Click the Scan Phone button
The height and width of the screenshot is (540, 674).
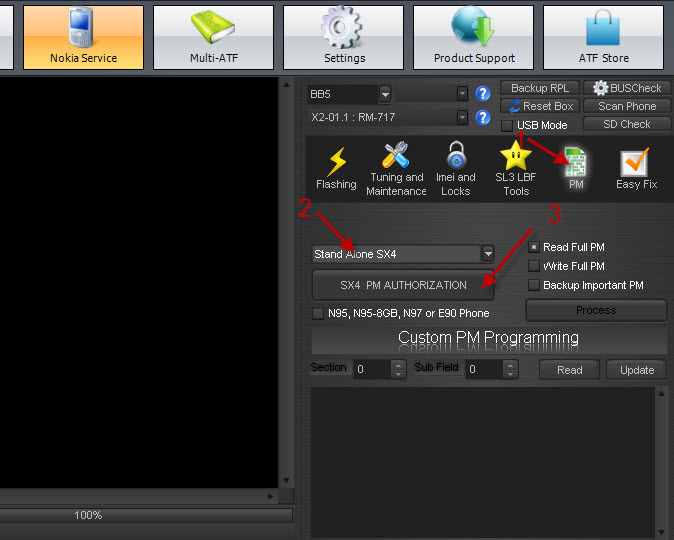tap(627, 106)
